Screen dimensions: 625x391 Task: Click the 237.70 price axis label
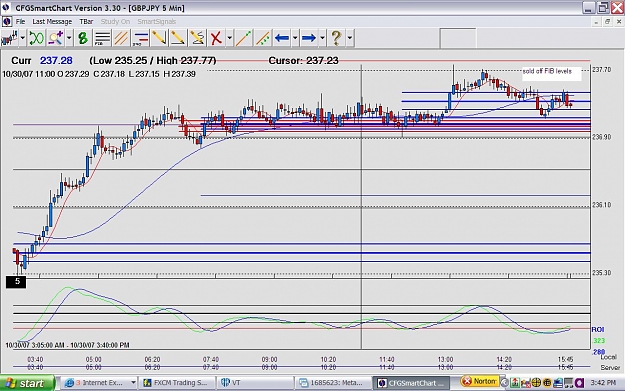601,70
